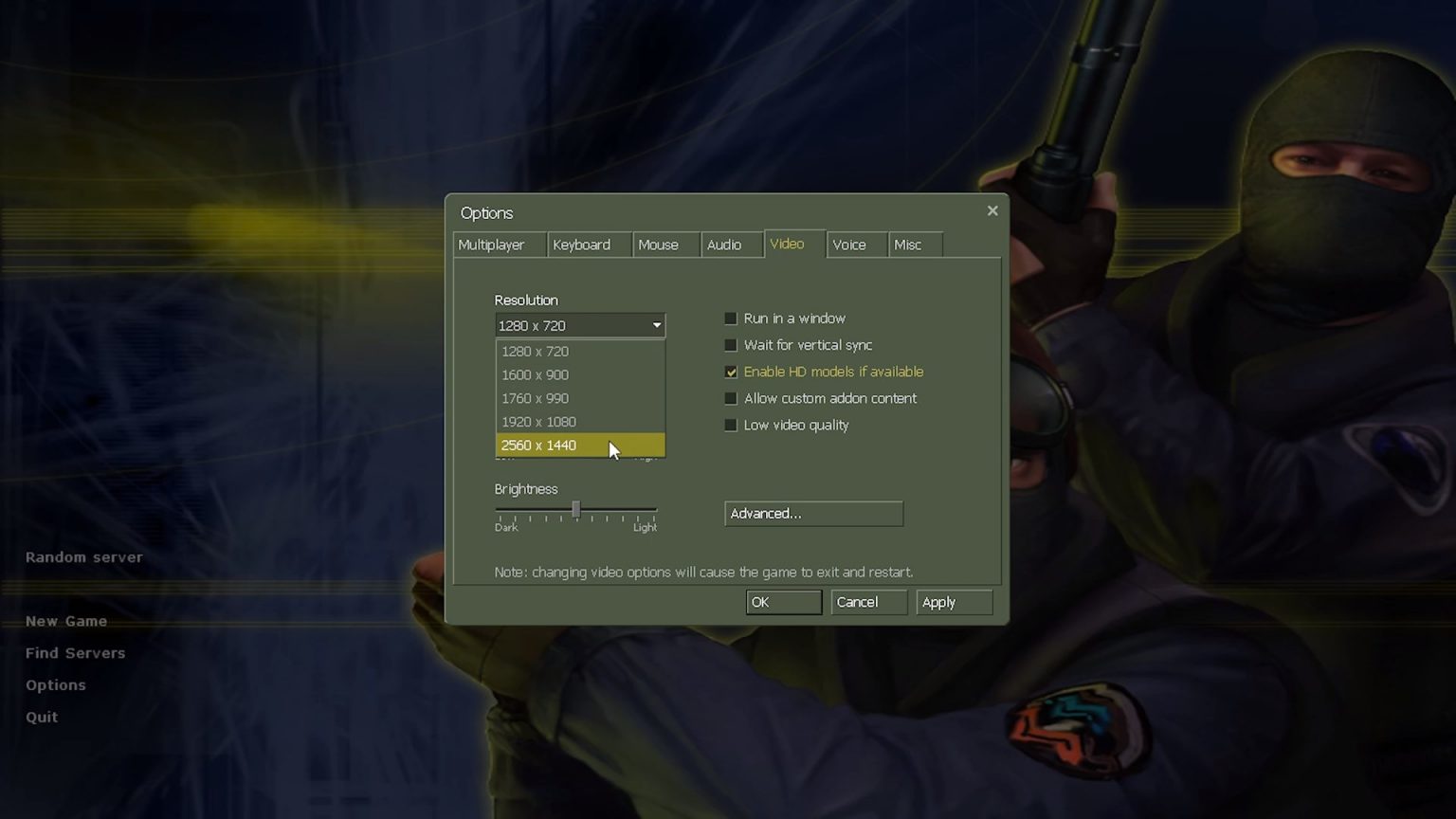Open the Resolution dropdown
This screenshot has width=1456, height=819.
click(x=656, y=325)
